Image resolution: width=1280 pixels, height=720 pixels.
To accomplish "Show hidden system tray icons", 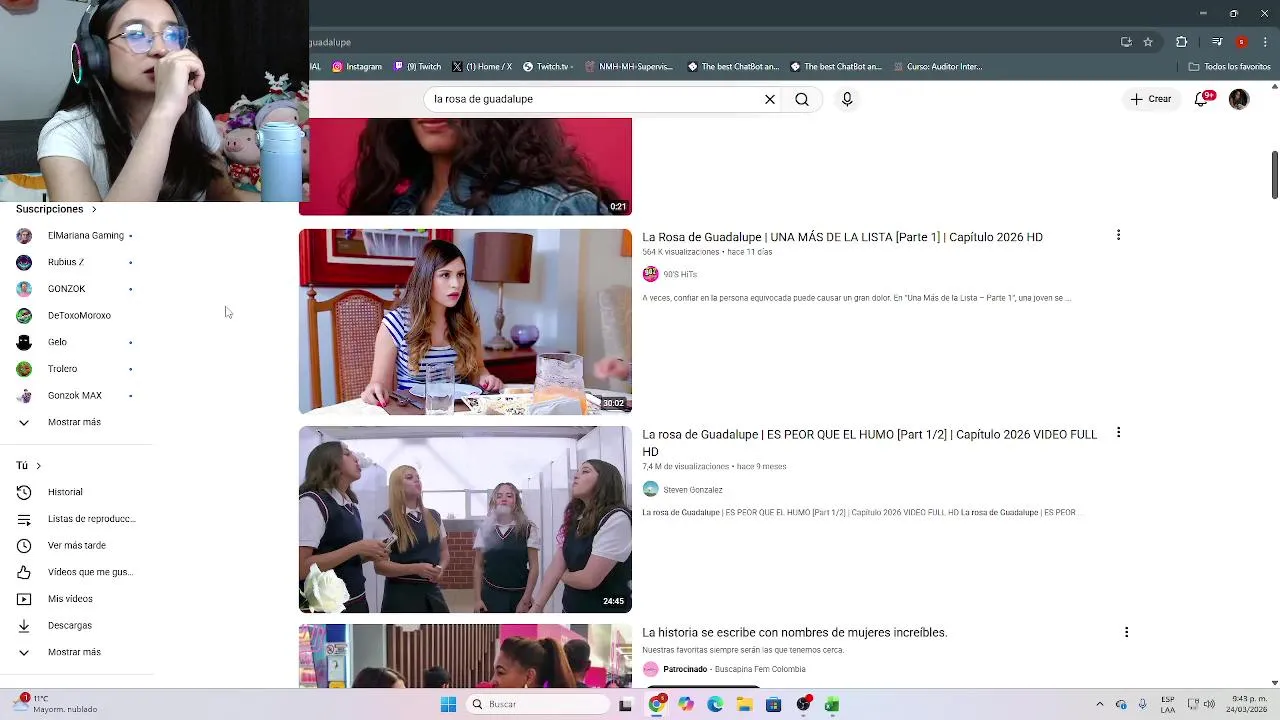I will point(1100,704).
